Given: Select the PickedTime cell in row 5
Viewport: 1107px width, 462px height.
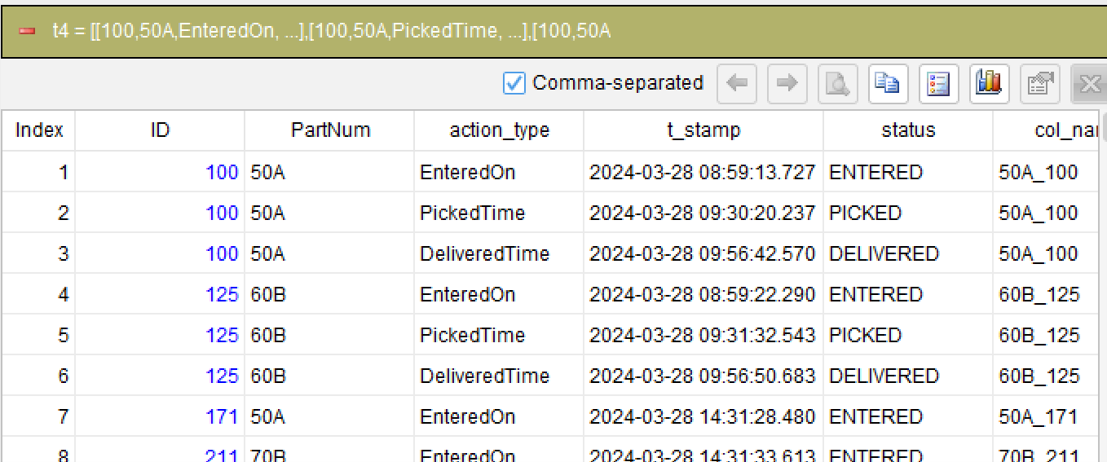Looking at the screenshot, I should 499,335.
